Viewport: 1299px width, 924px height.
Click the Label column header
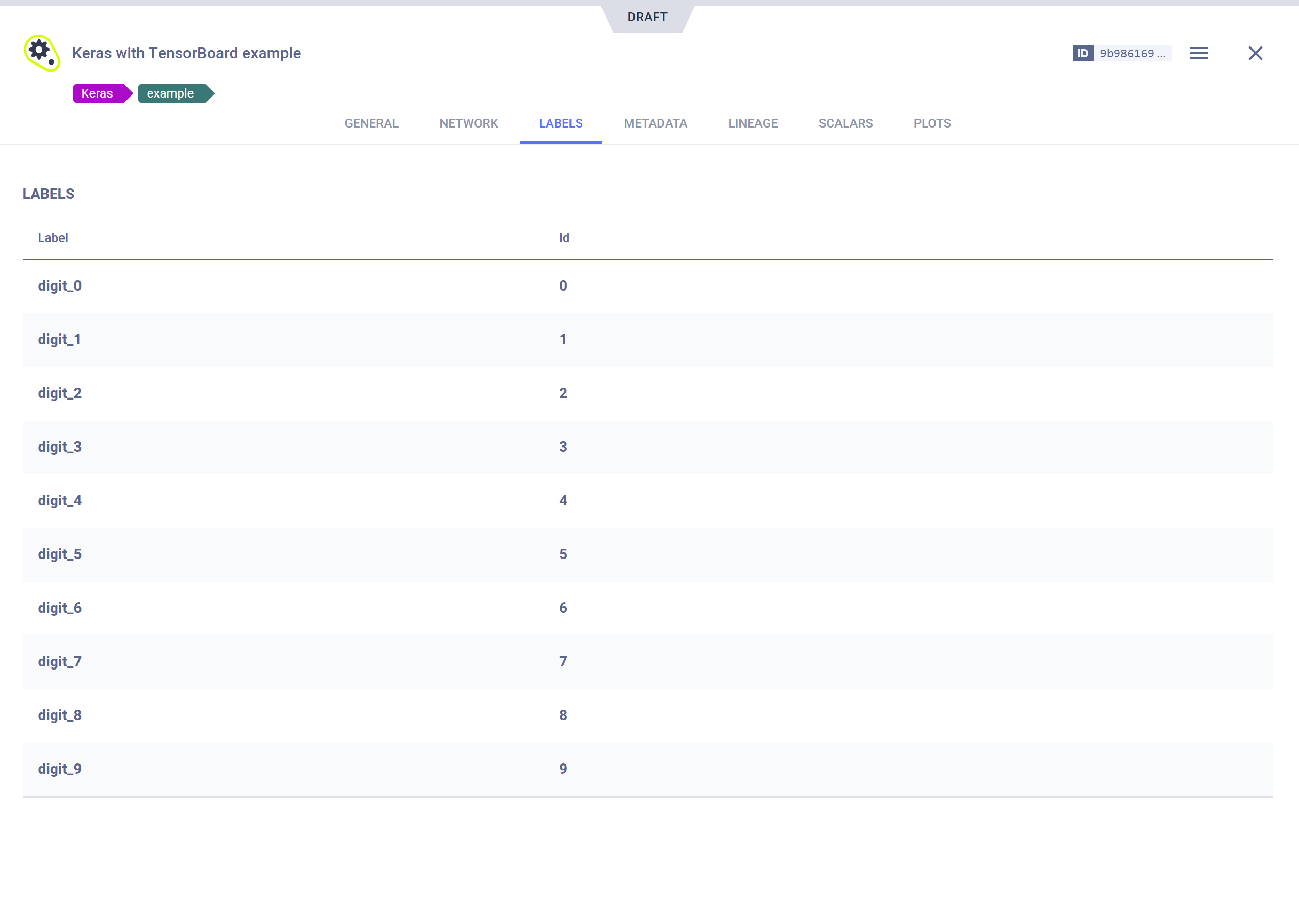coord(53,238)
